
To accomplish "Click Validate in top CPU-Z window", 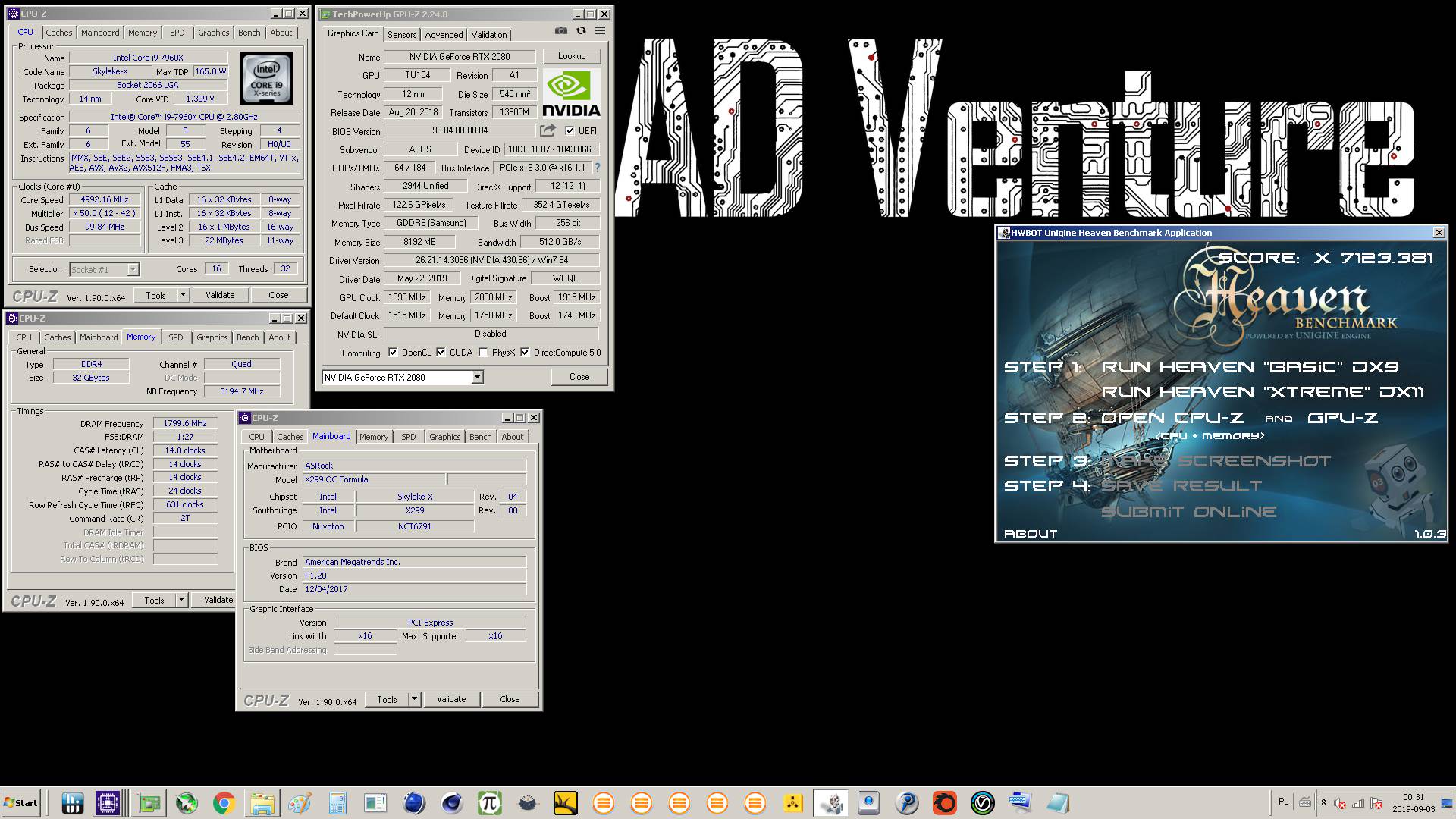I will point(220,295).
